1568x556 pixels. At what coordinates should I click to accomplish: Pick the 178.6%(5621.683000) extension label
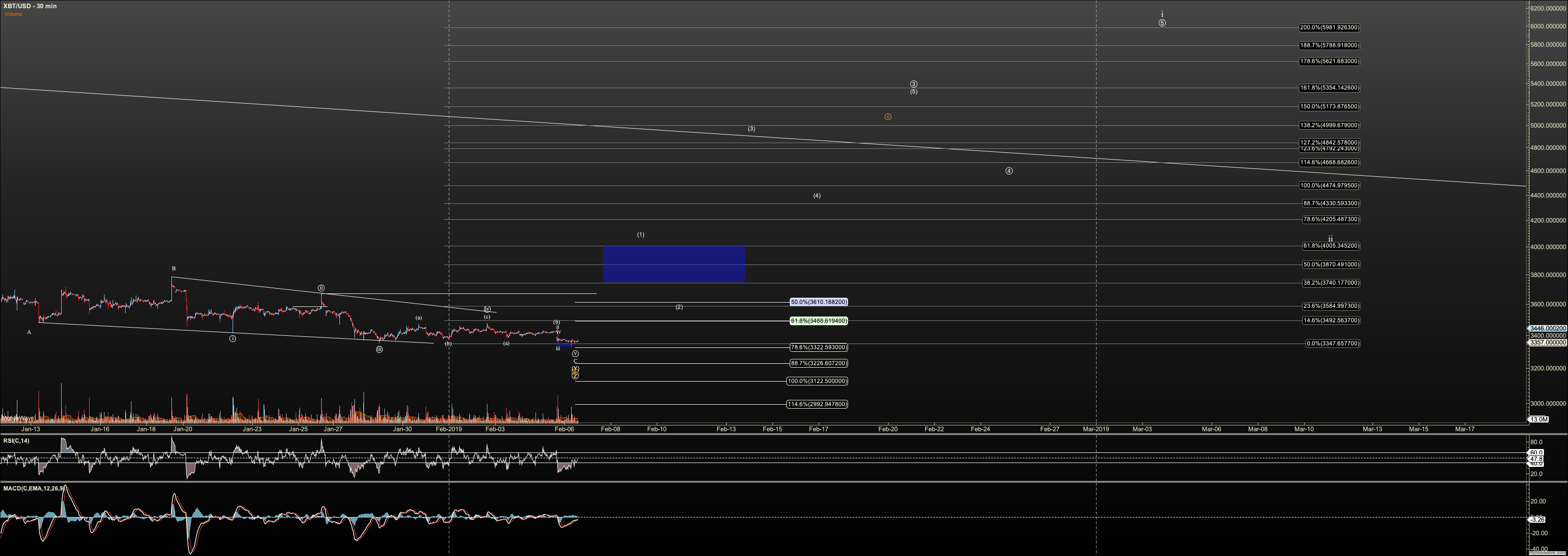tap(1330, 62)
